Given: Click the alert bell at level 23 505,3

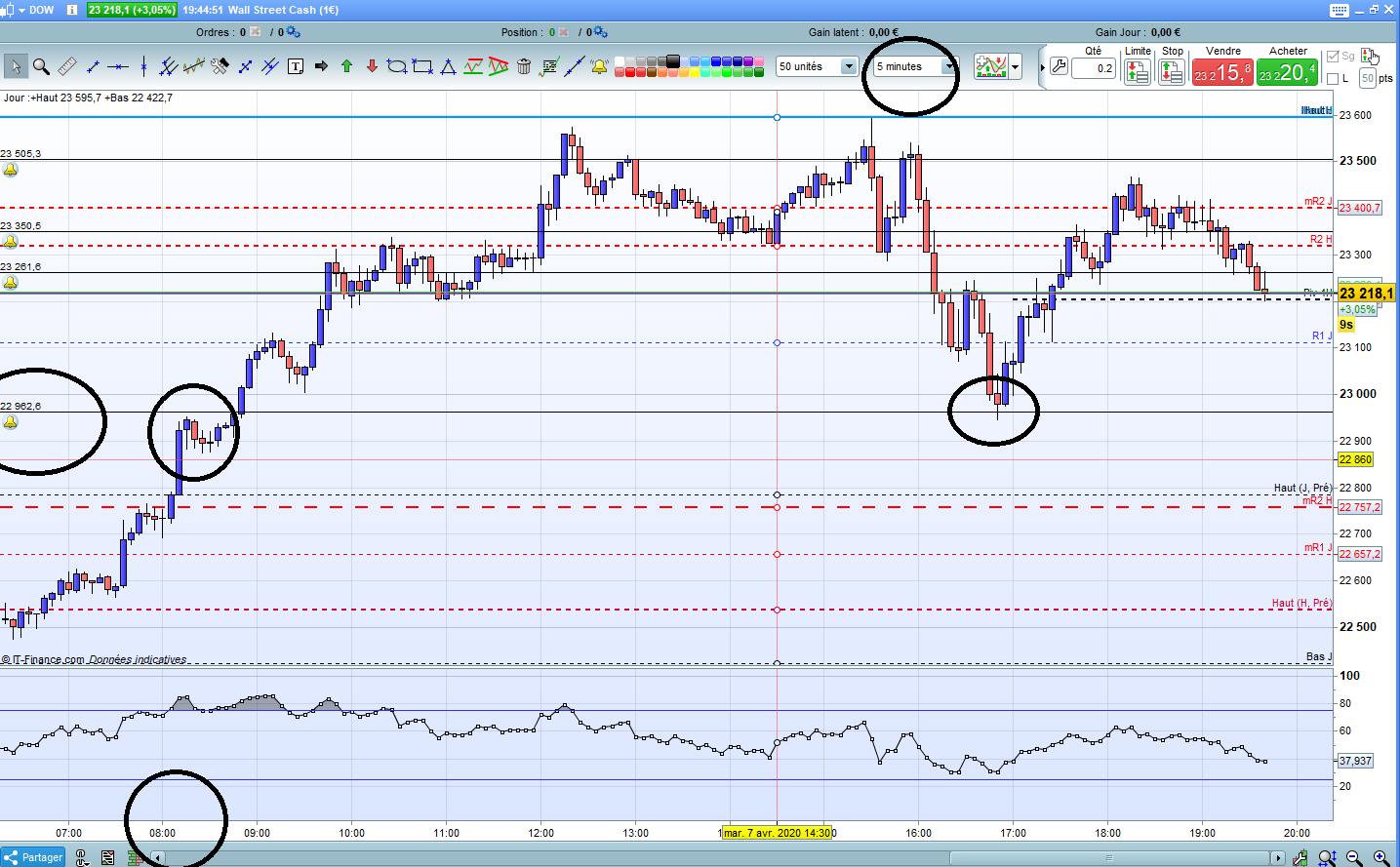Looking at the screenshot, I should [x=10, y=170].
